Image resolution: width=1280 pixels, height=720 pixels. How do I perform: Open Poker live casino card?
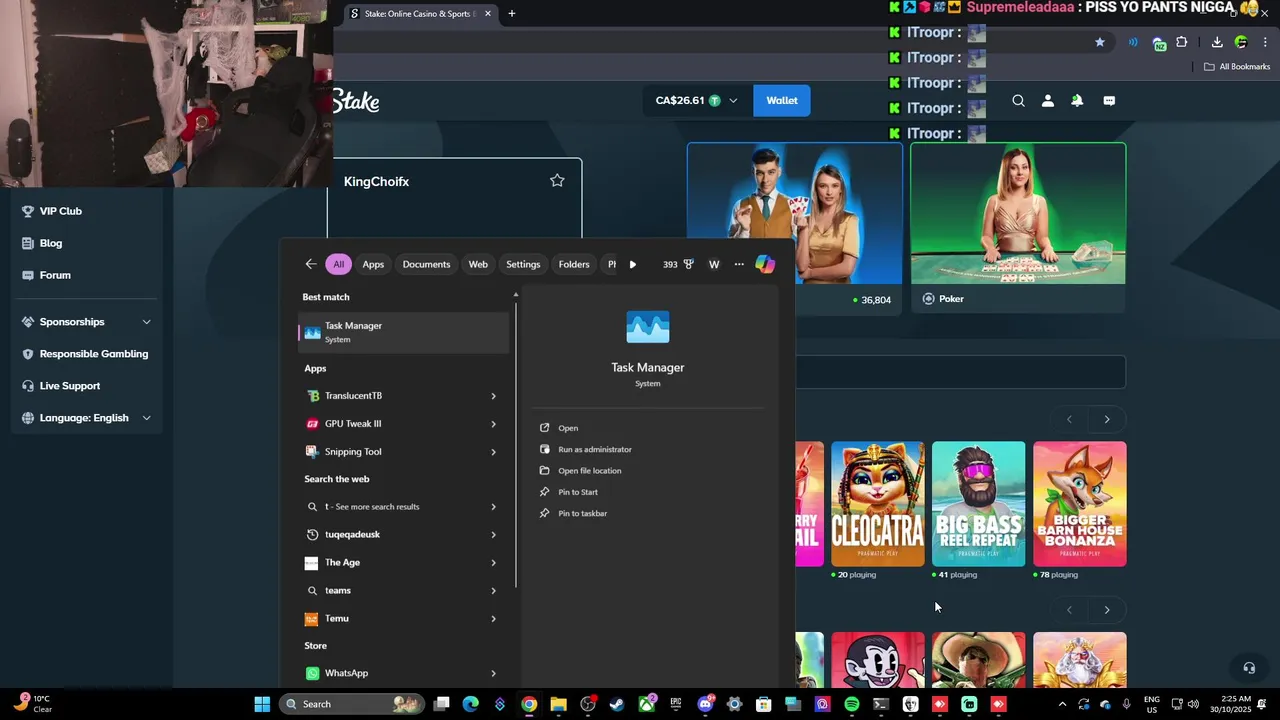point(1018,227)
